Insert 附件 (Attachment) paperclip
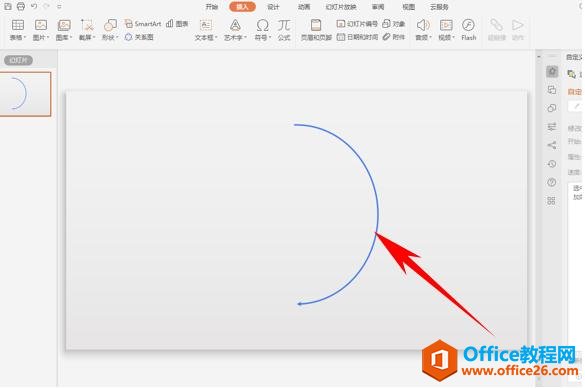 394,37
